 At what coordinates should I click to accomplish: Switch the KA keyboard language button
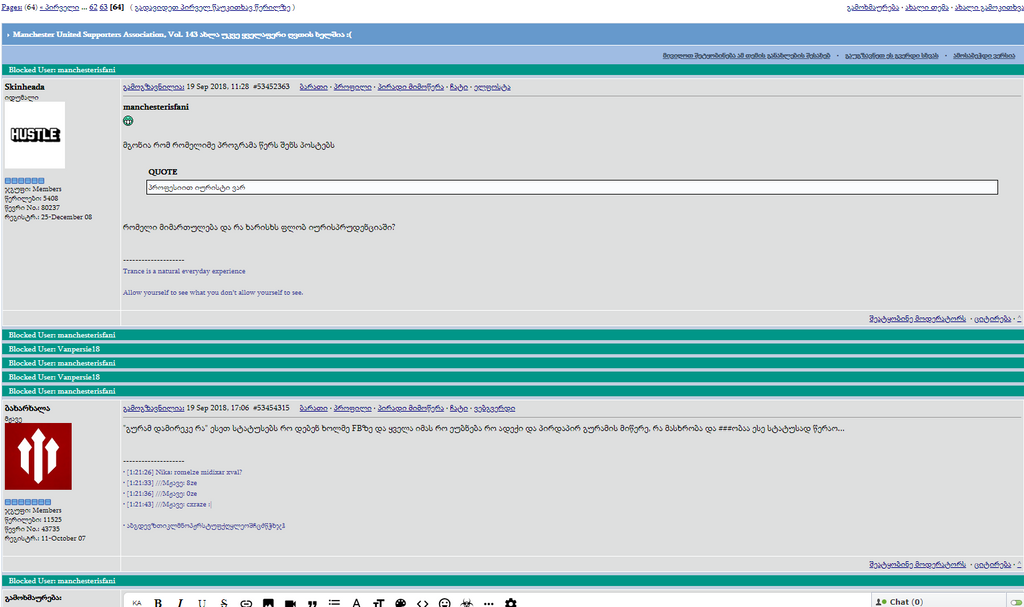[x=136, y=602]
